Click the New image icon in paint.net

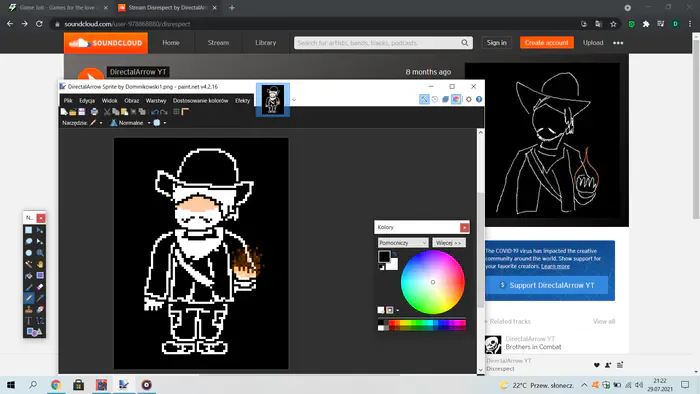[64, 112]
